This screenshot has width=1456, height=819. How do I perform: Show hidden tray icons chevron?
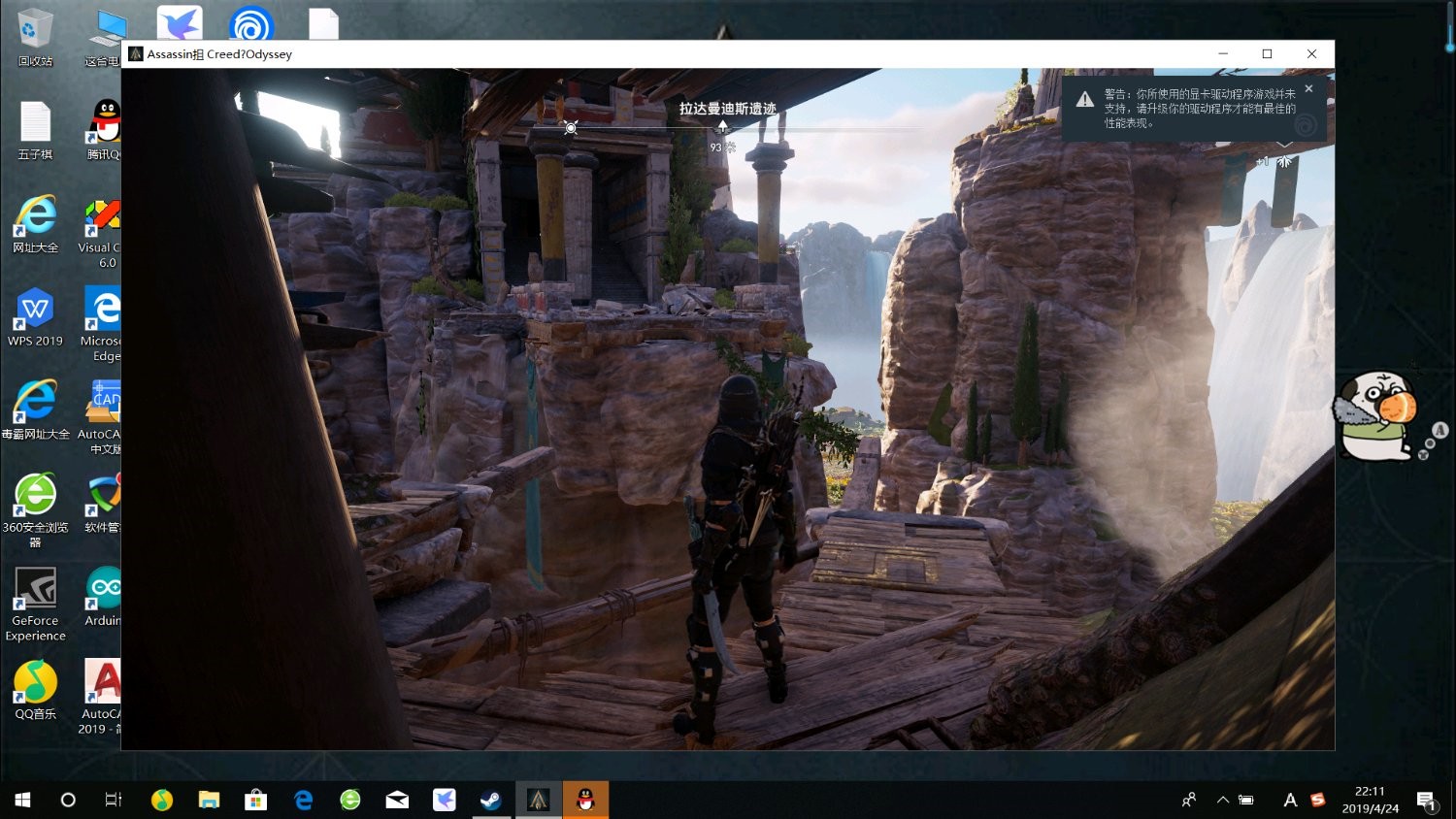pyautogui.click(x=1223, y=800)
